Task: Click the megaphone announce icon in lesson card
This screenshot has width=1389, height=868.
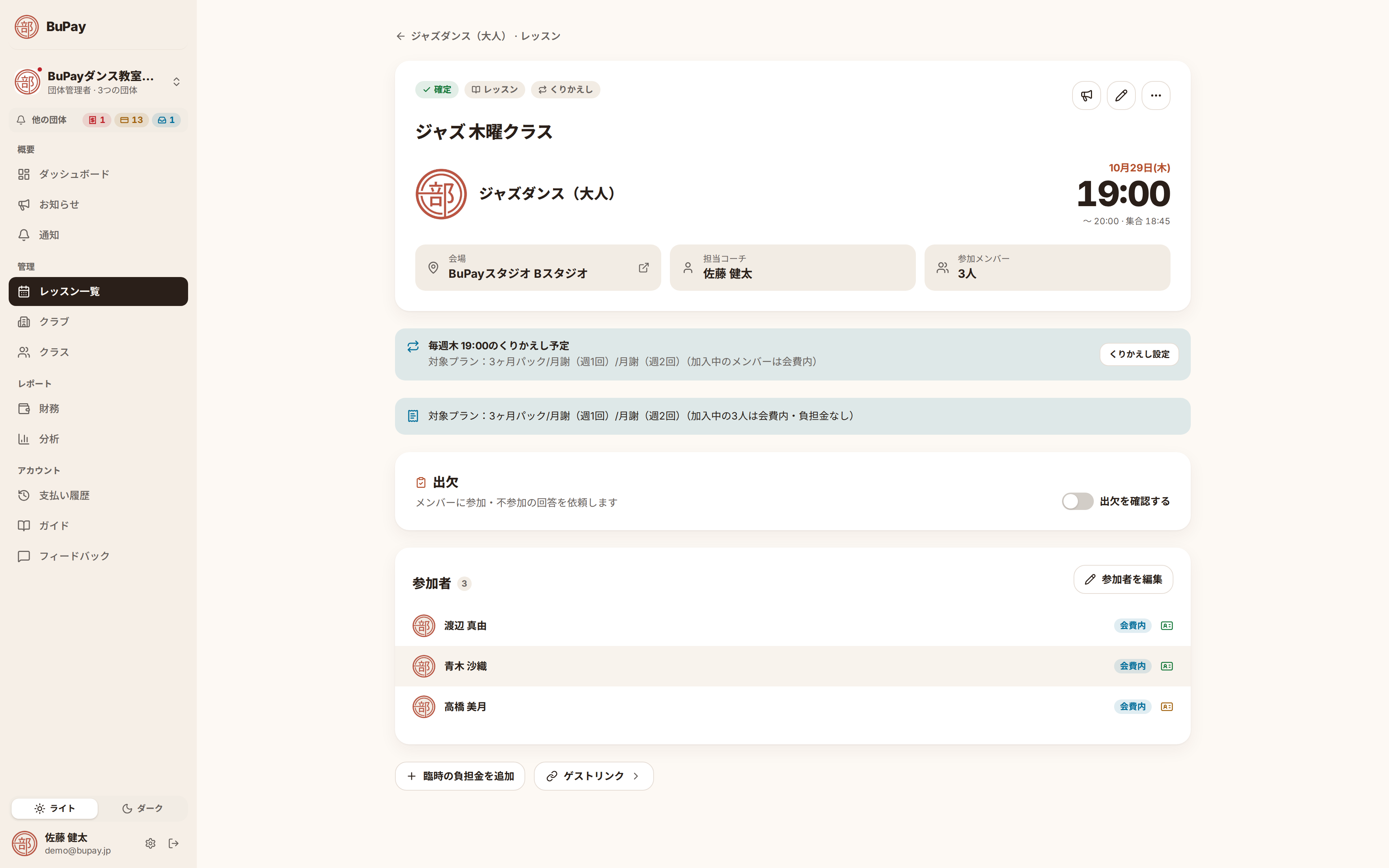Action: coord(1086,95)
